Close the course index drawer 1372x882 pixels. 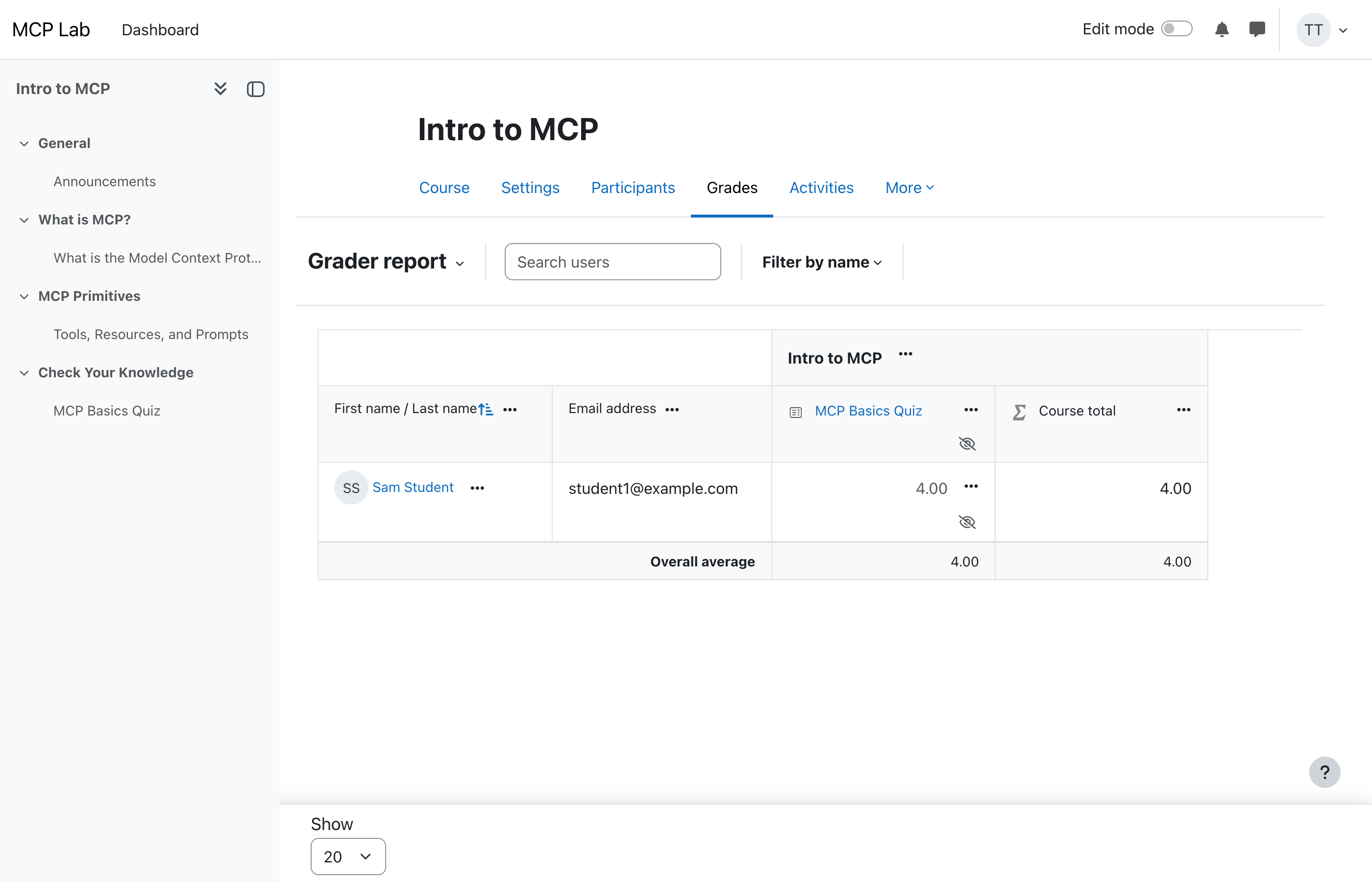click(x=255, y=89)
